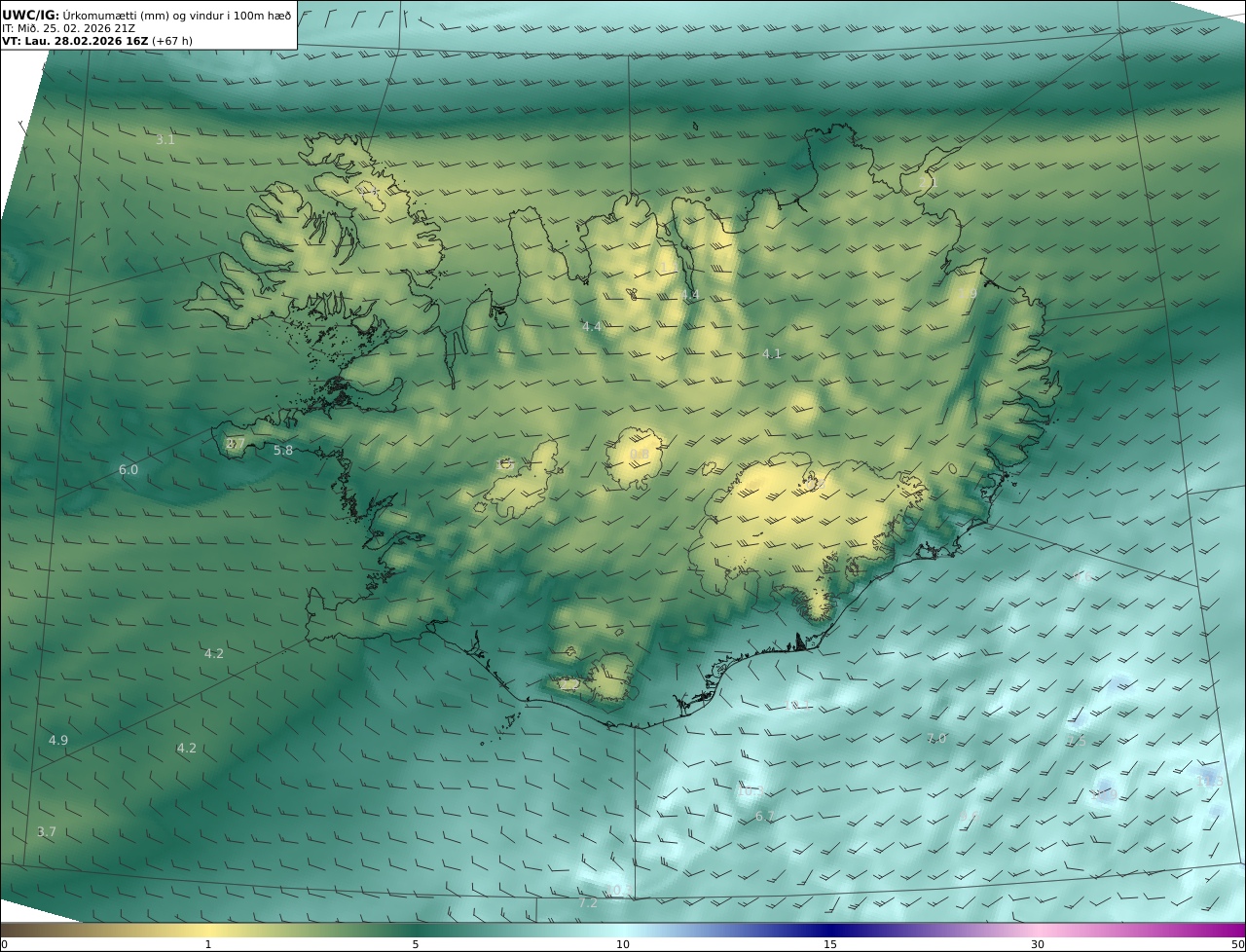Click the 3.1 value label on map

pos(165,140)
